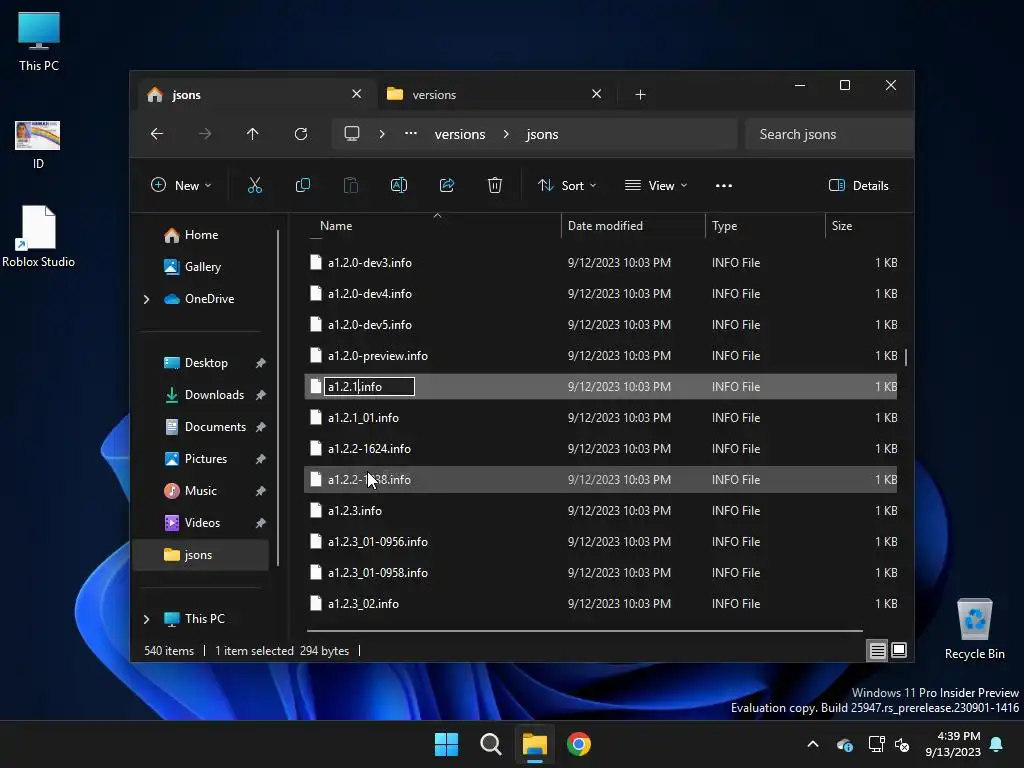
Task: Go back with the left arrow
Action: 157,134
